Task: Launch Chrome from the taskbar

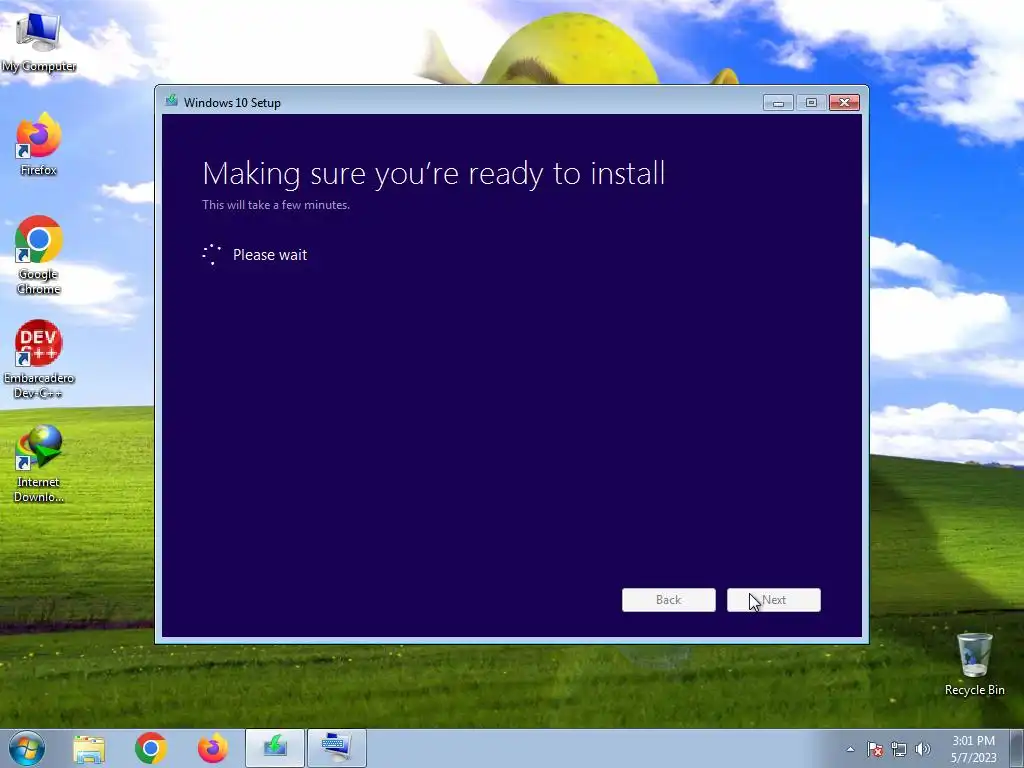Action: 151,748
